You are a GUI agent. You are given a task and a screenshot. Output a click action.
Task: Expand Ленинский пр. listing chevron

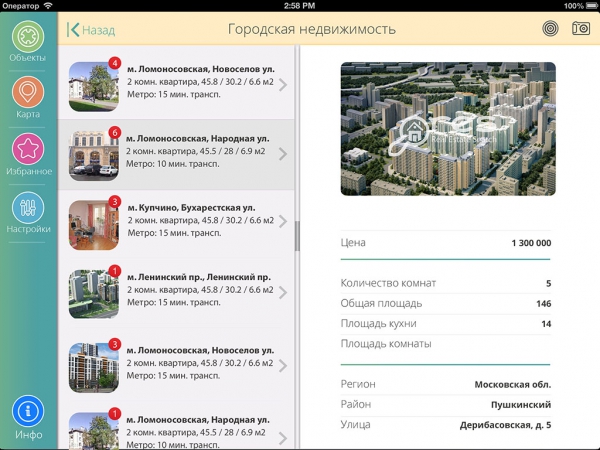click(283, 293)
